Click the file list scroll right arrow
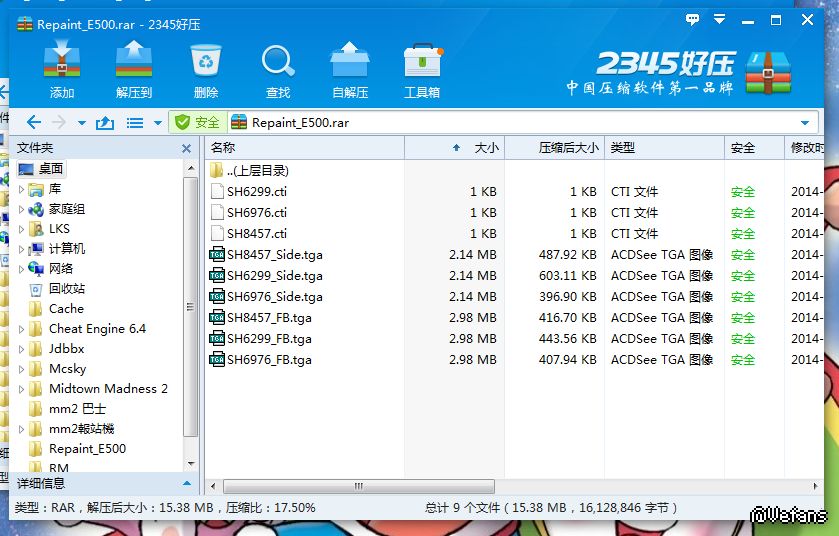Screen dimensions: 839x536 [x=815, y=486]
